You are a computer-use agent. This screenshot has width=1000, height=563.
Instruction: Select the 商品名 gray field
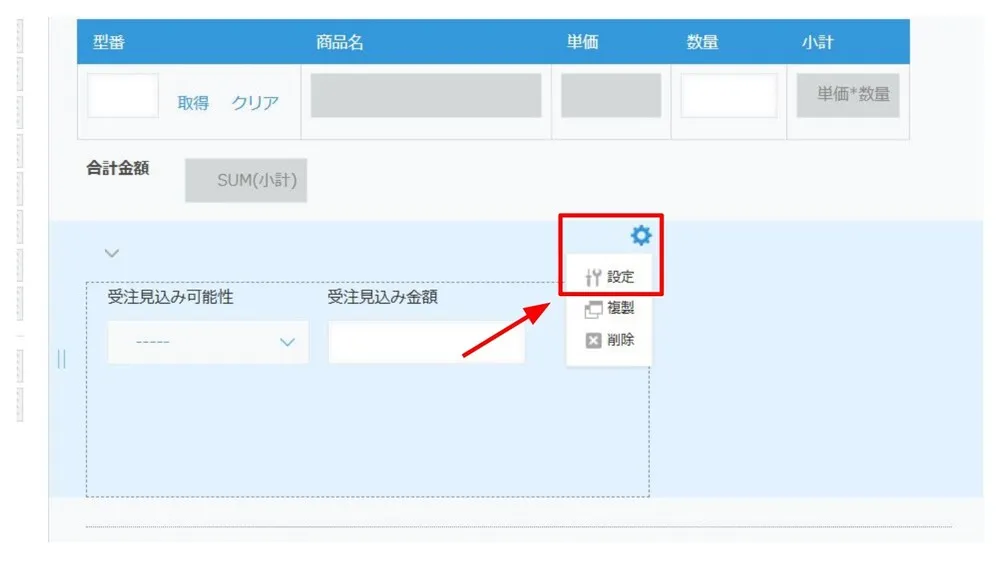pos(425,96)
